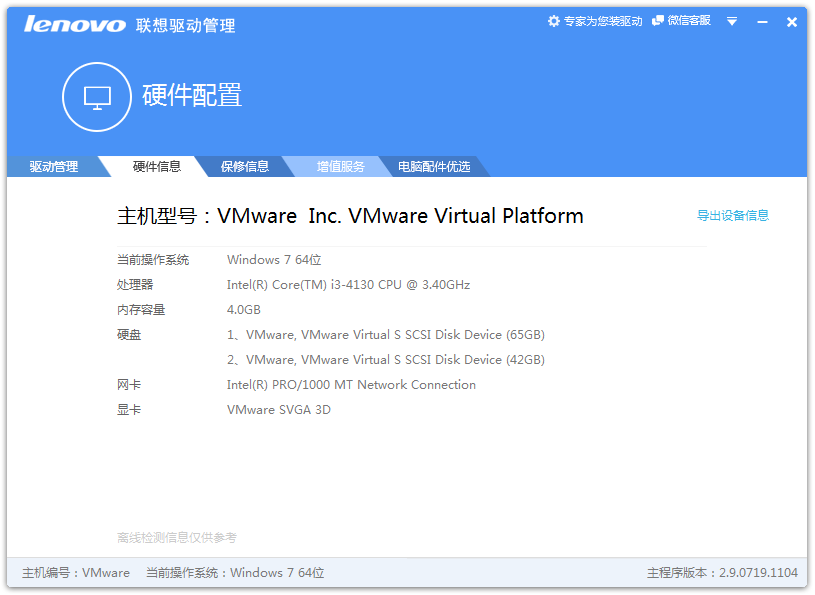Screen dimensions: 815x595
Task: Select the 65GB SCSI disk device entry
Action: pos(386,335)
